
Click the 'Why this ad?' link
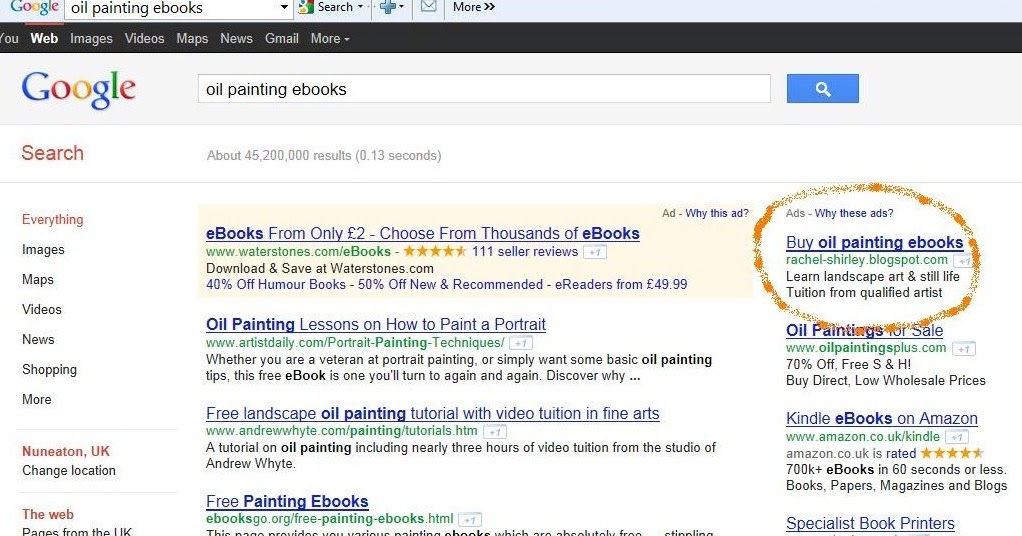717,213
